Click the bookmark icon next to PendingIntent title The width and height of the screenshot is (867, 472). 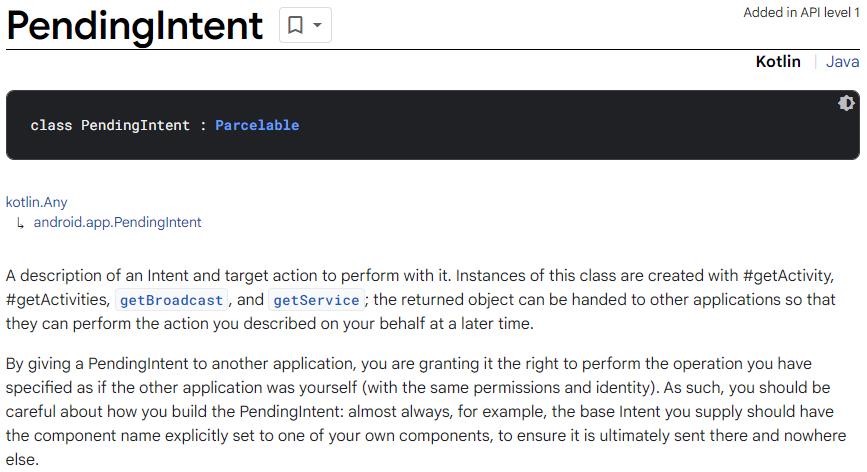point(295,25)
